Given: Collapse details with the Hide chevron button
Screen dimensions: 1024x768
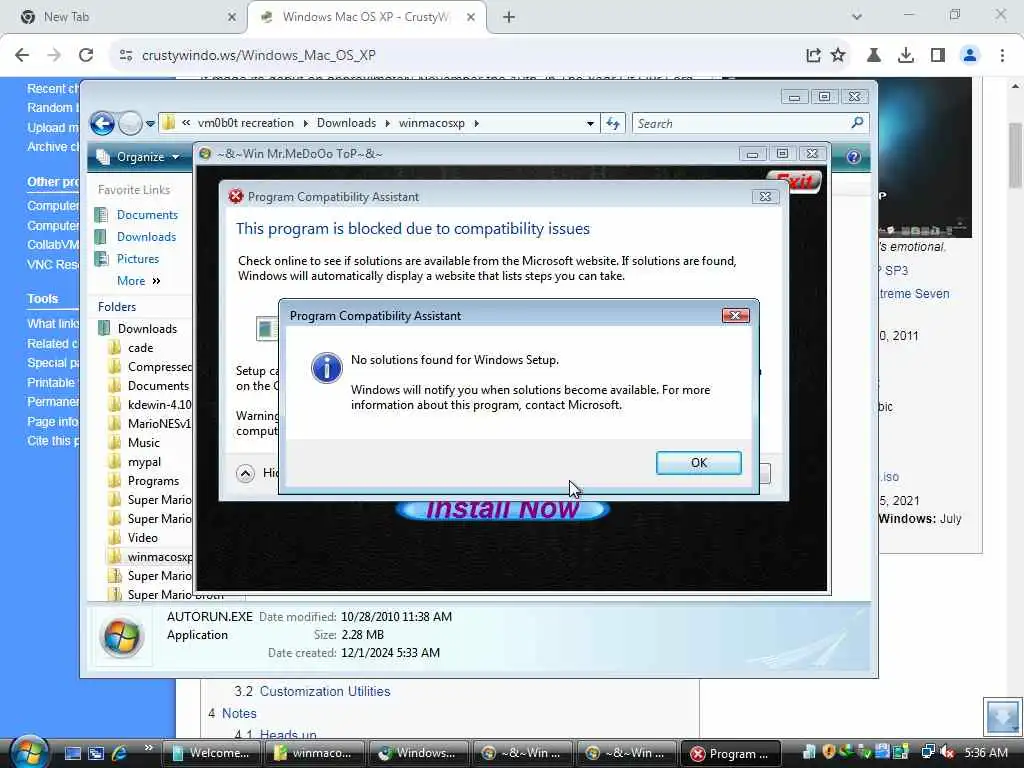Looking at the screenshot, I should [x=245, y=473].
